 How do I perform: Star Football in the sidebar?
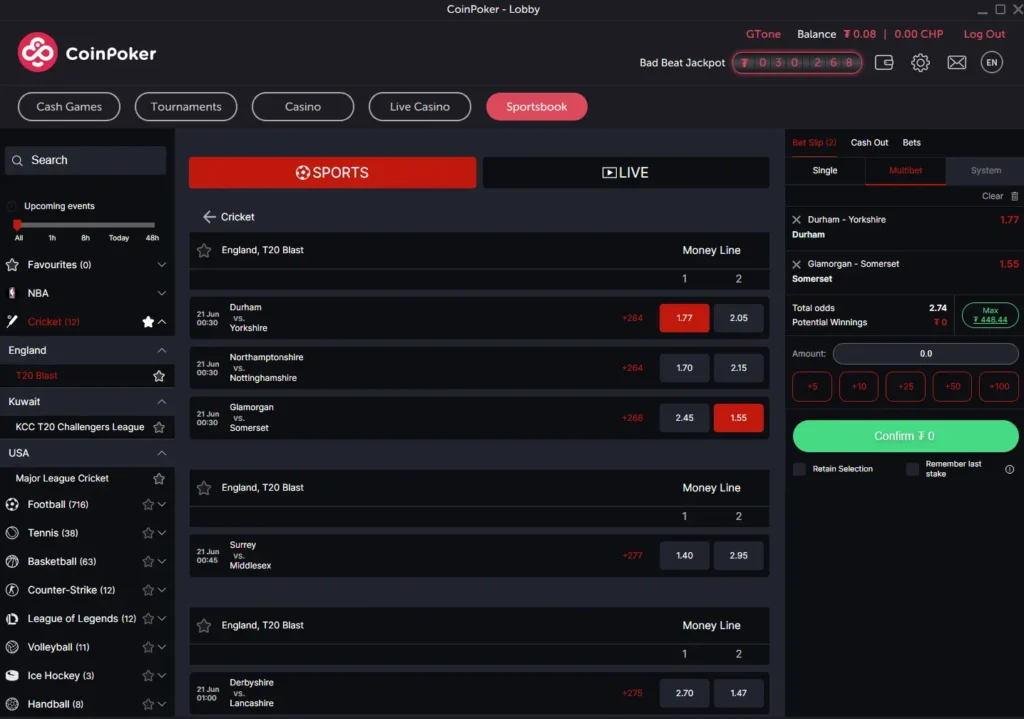(x=148, y=504)
